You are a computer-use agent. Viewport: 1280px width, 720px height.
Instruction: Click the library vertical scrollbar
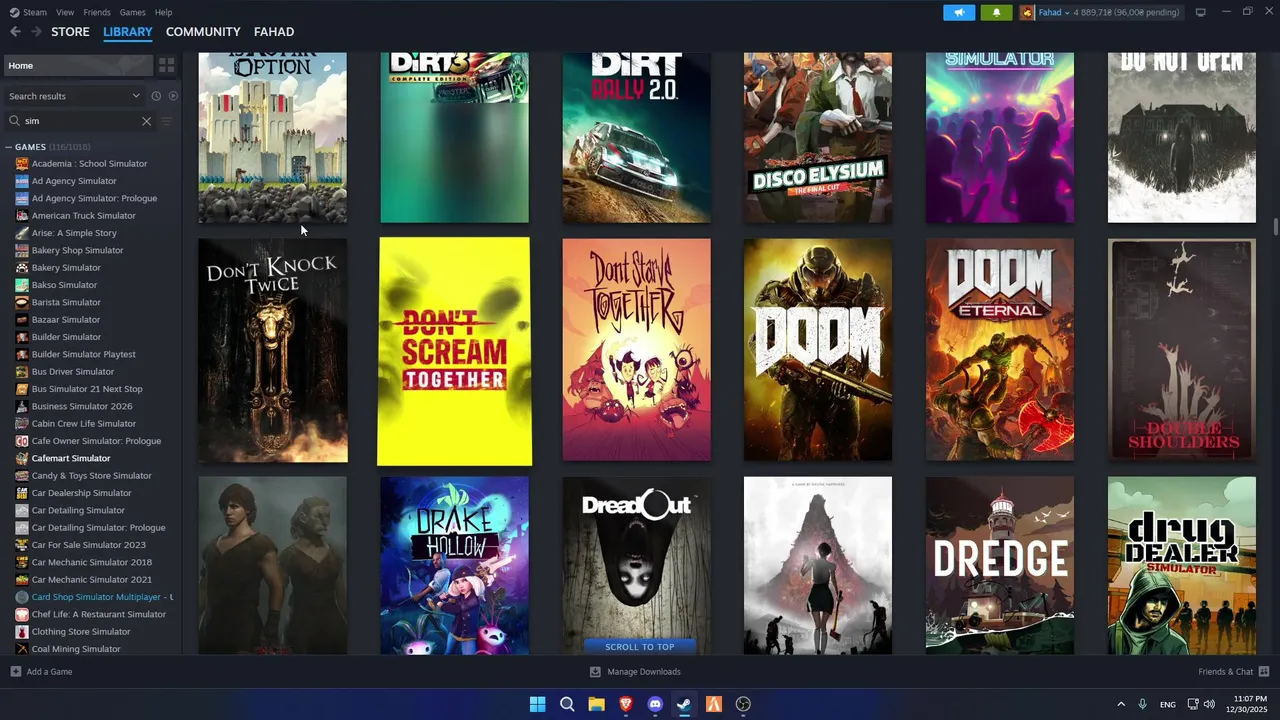[x=1275, y=228]
